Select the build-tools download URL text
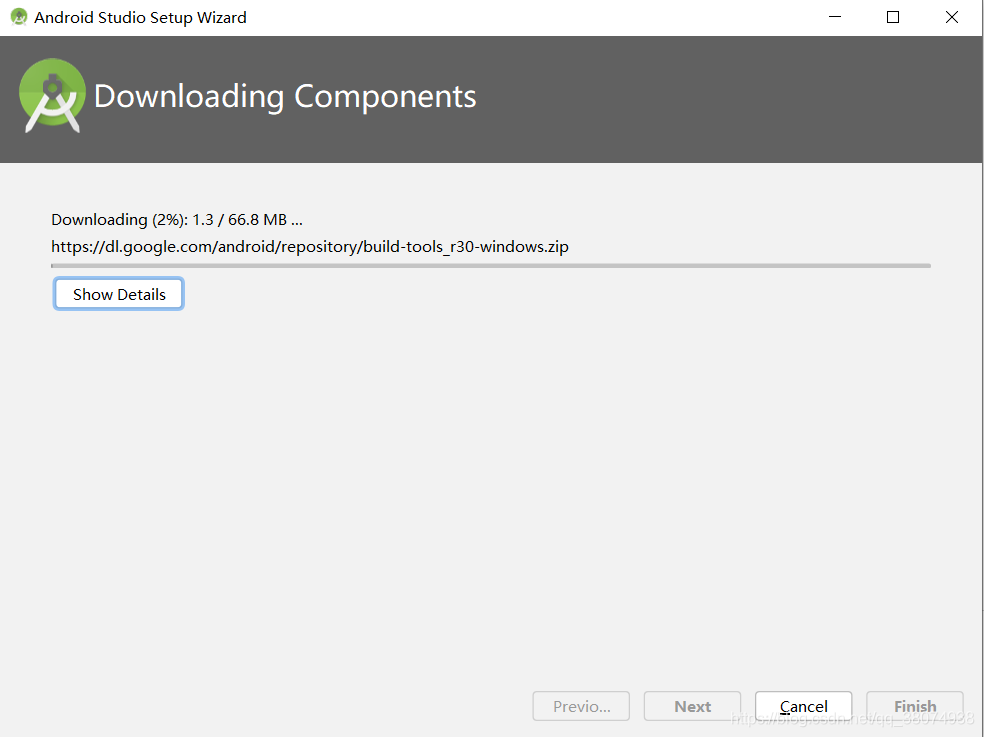Image resolution: width=984 pixels, height=737 pixels. 310,247
